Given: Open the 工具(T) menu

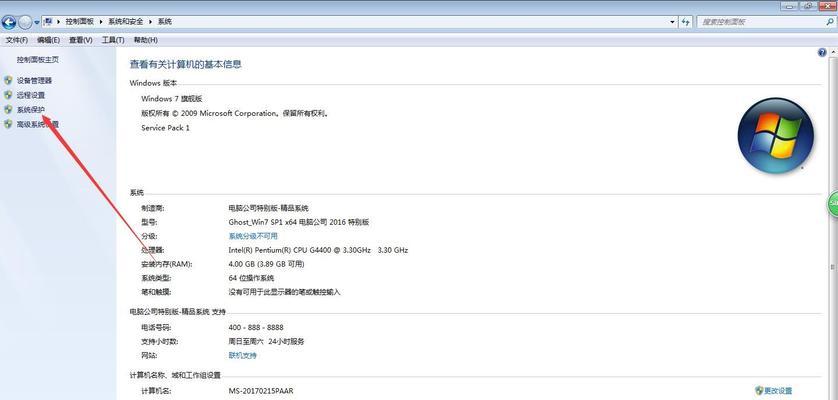Looking at the screenshot, I should [113, 40].
